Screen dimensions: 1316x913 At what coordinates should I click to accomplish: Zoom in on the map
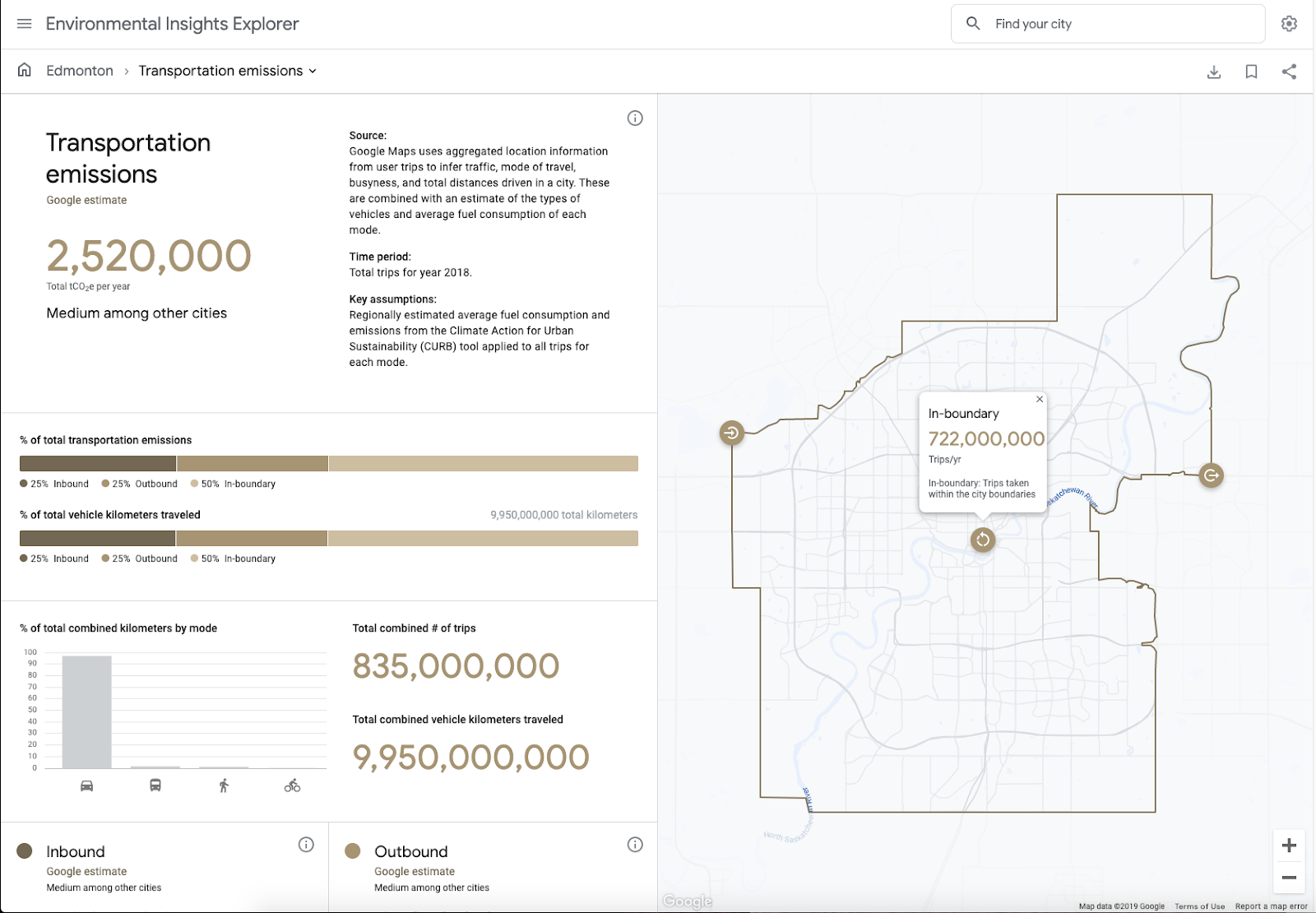(1289, 845)
